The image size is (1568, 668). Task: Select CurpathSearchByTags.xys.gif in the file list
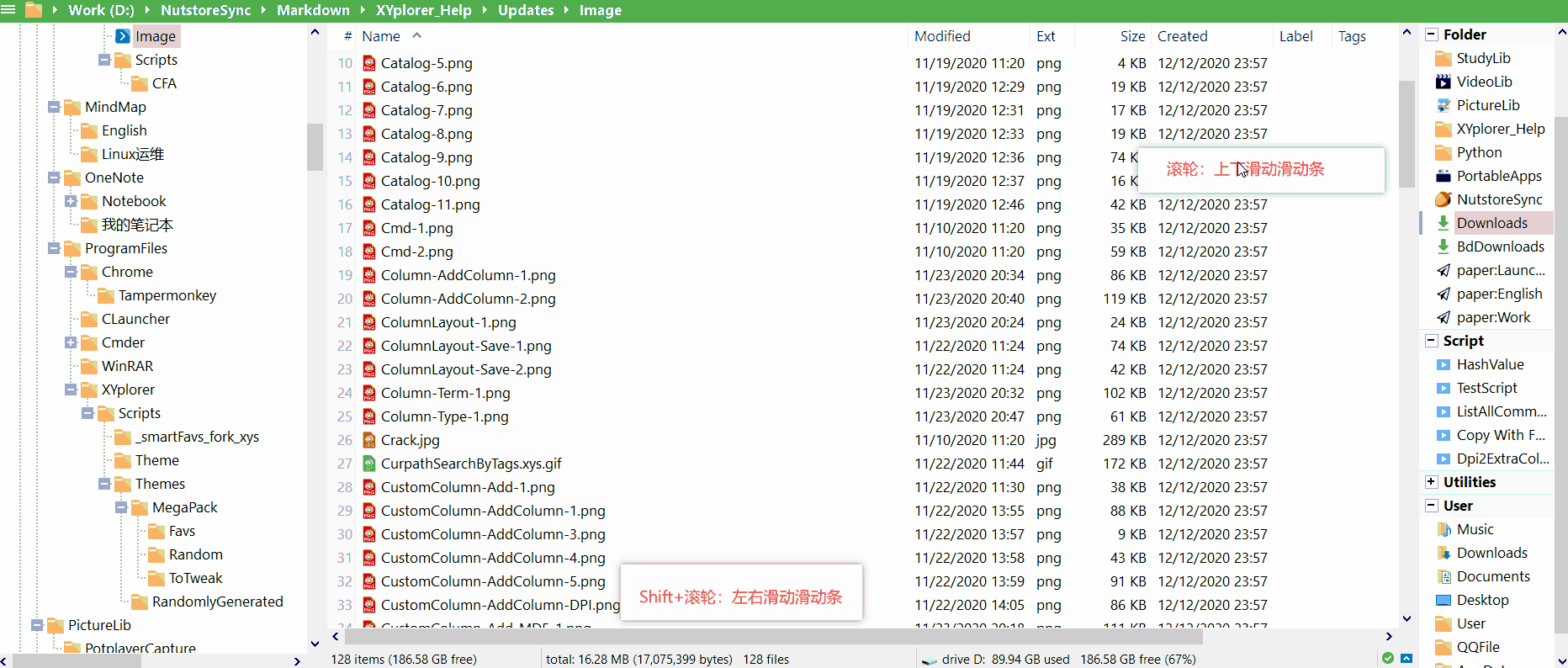[470, 464]
